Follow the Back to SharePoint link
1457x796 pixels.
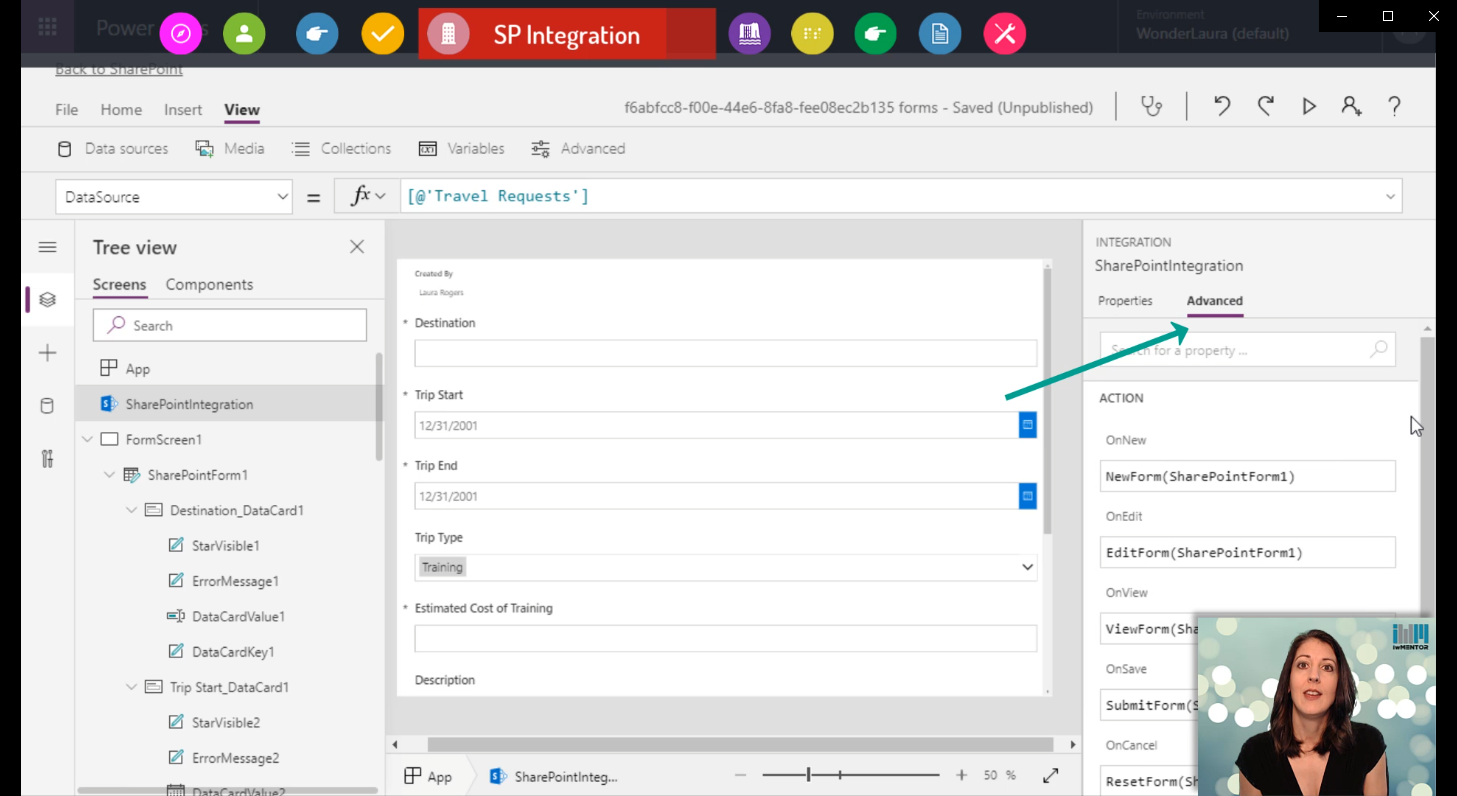(x=119, y=69)
